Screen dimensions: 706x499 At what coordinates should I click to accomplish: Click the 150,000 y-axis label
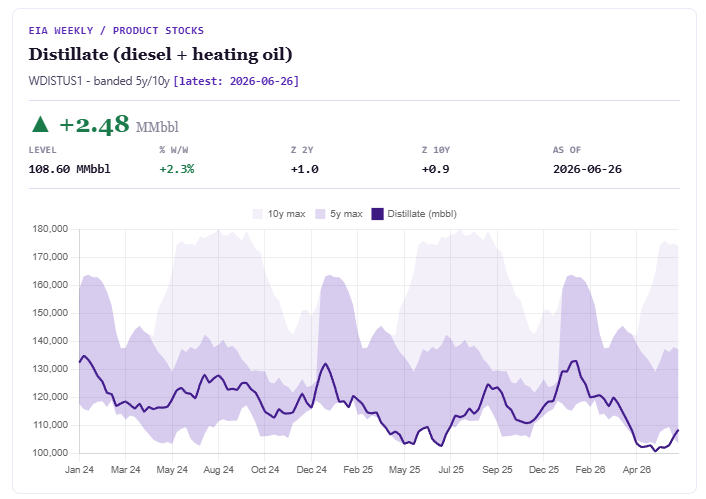[x=50, y=313]
